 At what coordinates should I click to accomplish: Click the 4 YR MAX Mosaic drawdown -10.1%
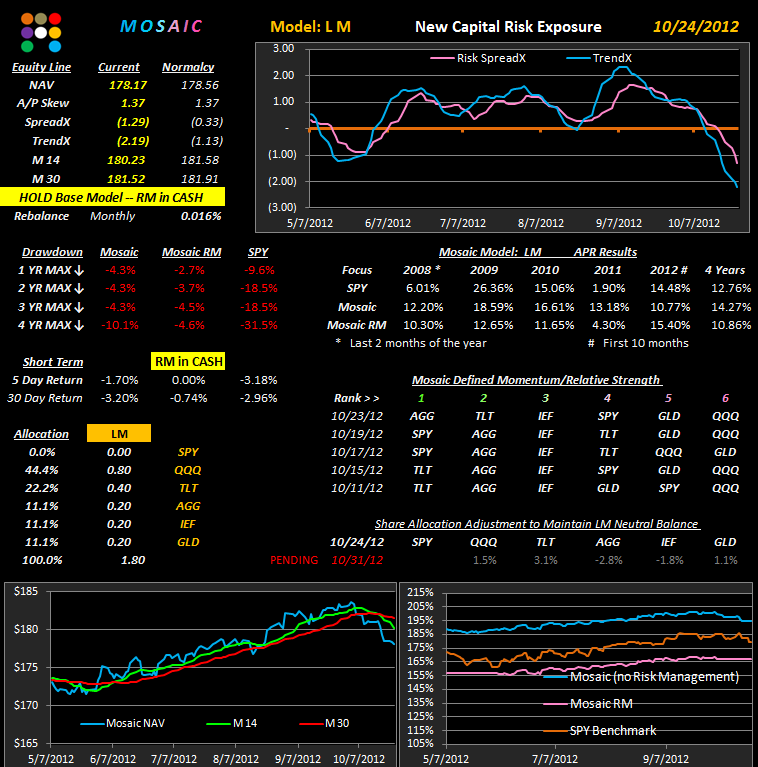tap(120, 325)
